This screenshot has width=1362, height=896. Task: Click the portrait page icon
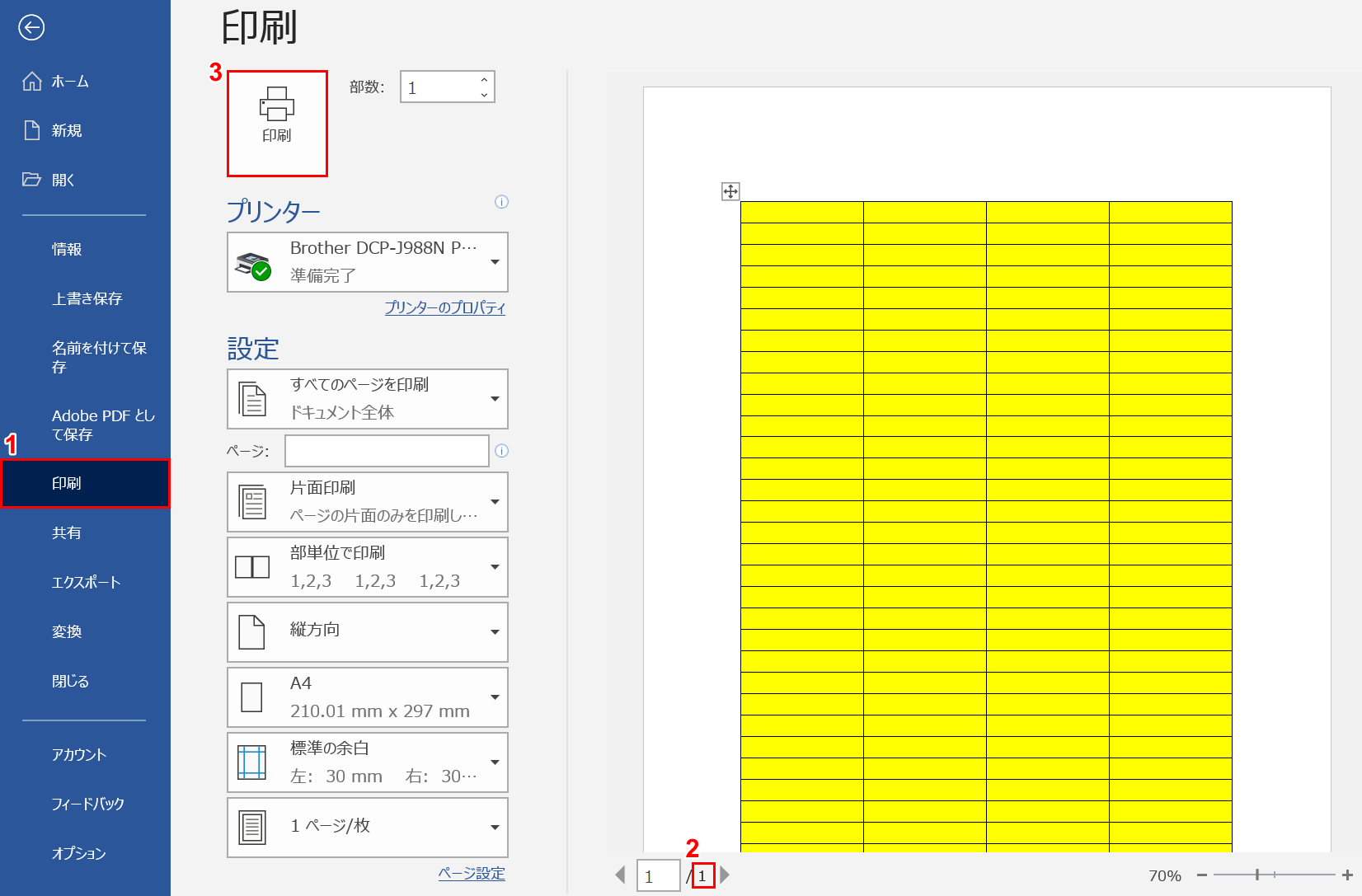[251, 632]
